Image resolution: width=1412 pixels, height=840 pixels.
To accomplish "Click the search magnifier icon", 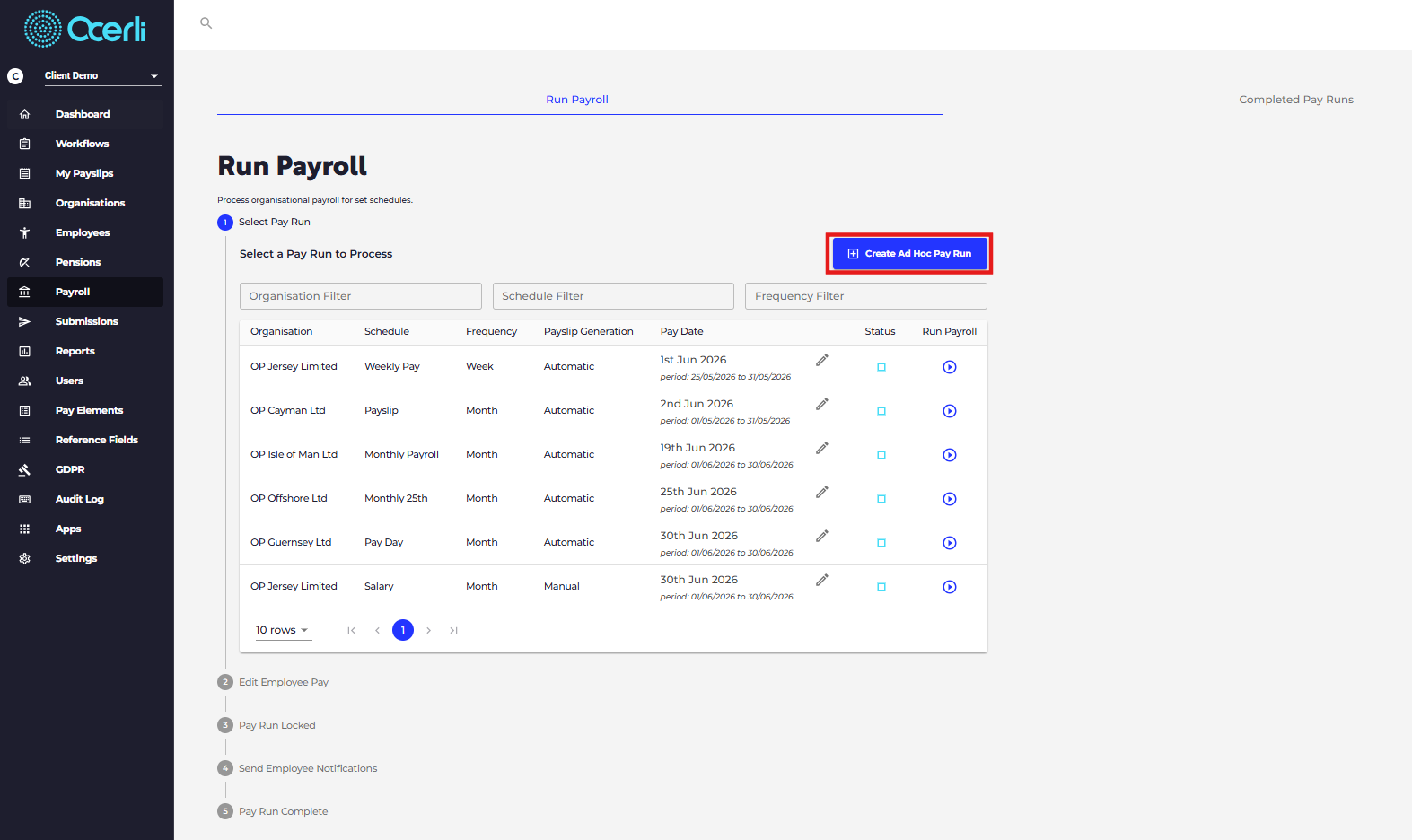I will 206,23.
